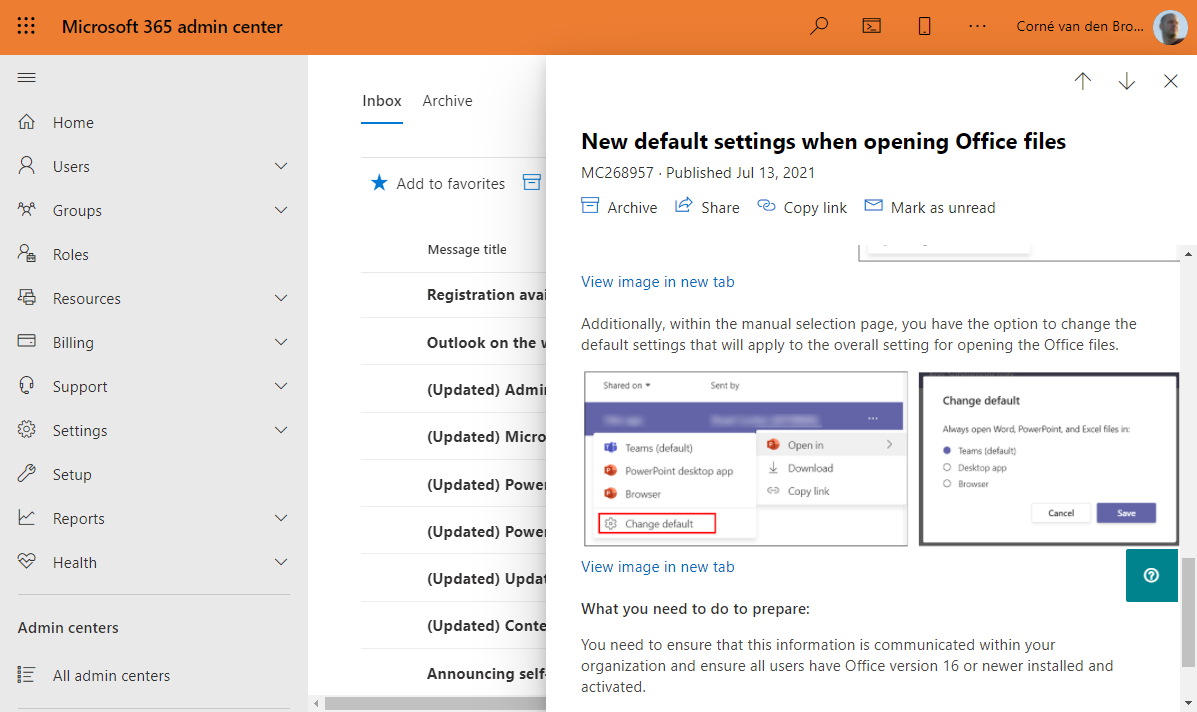Open the more options ellipsis in header

(976, 26)
